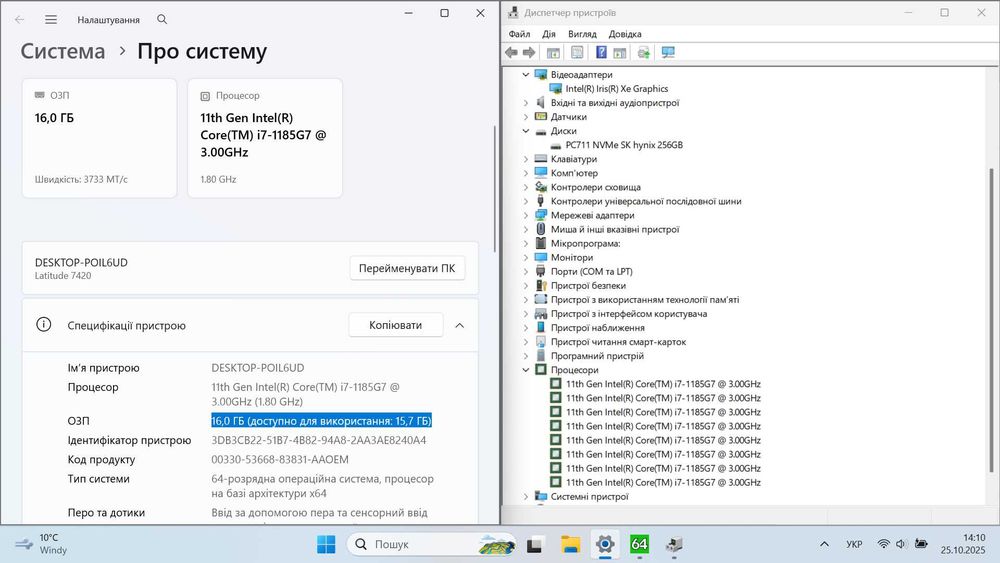Open the Довідка menu

coord(624,34)
